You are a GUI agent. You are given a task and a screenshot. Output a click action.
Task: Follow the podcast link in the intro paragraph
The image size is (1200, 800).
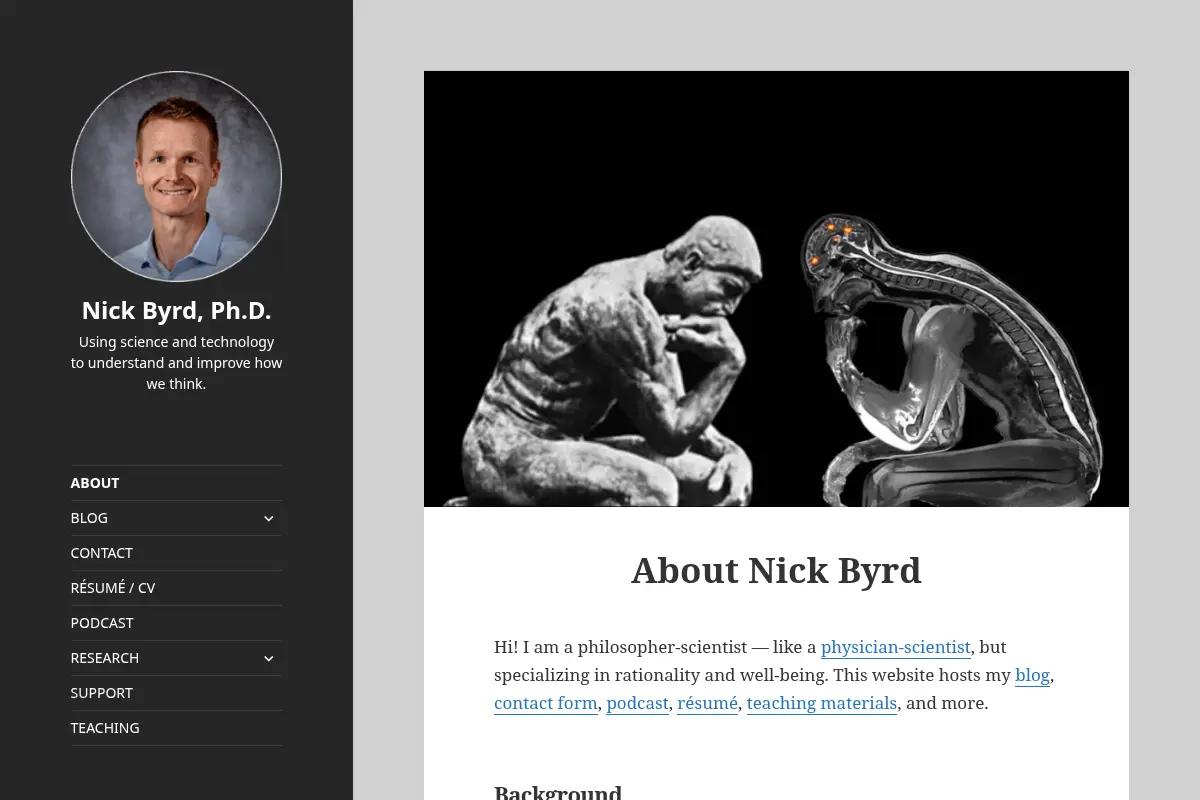pos(637,703)
